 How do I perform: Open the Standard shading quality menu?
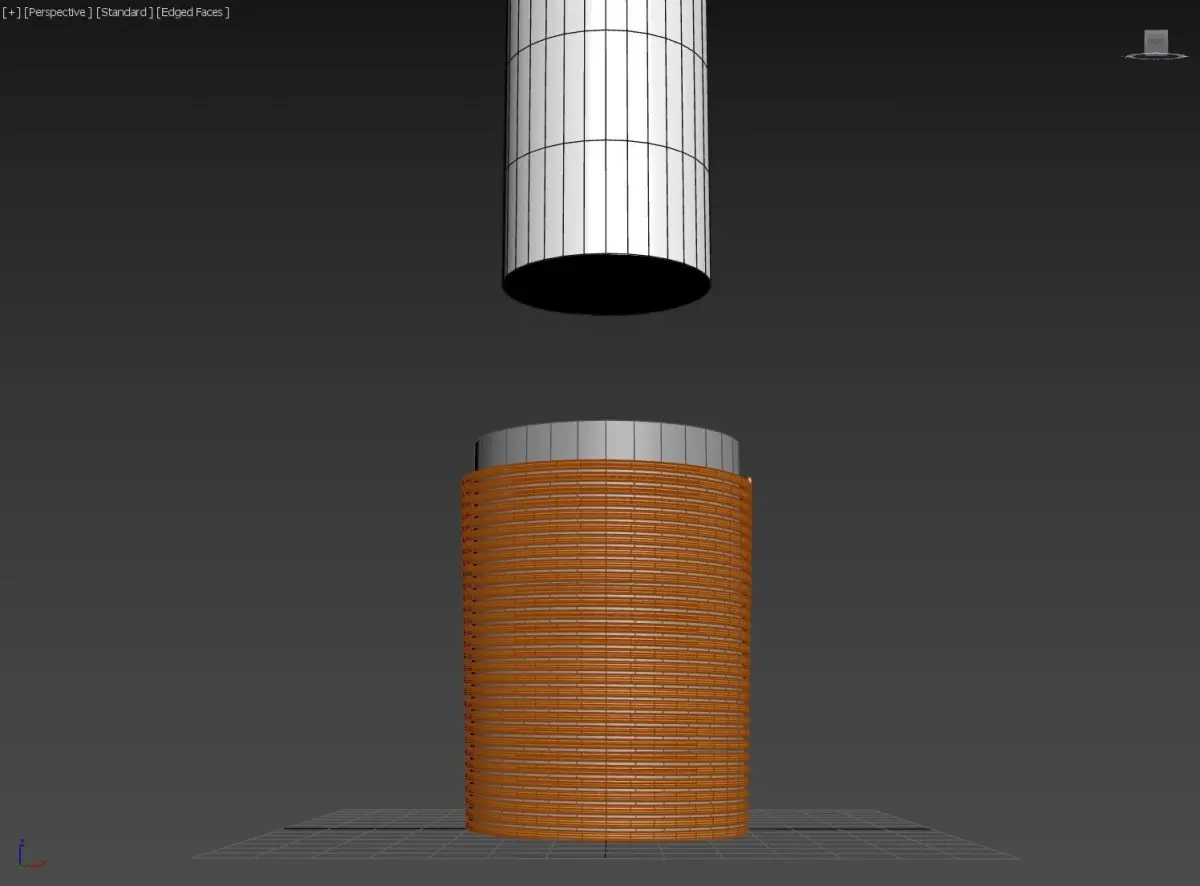(x=124, y=12)
